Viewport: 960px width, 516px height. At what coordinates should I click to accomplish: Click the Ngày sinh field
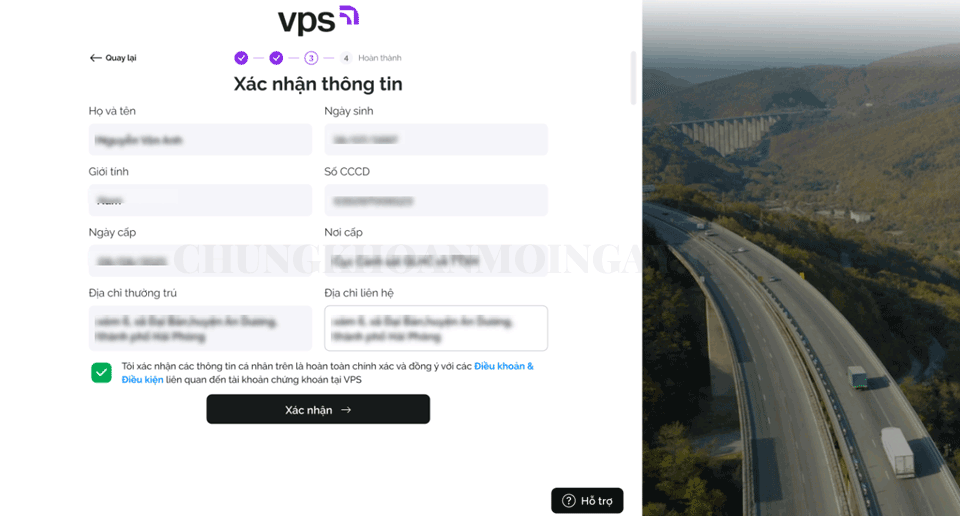point(436,140)
